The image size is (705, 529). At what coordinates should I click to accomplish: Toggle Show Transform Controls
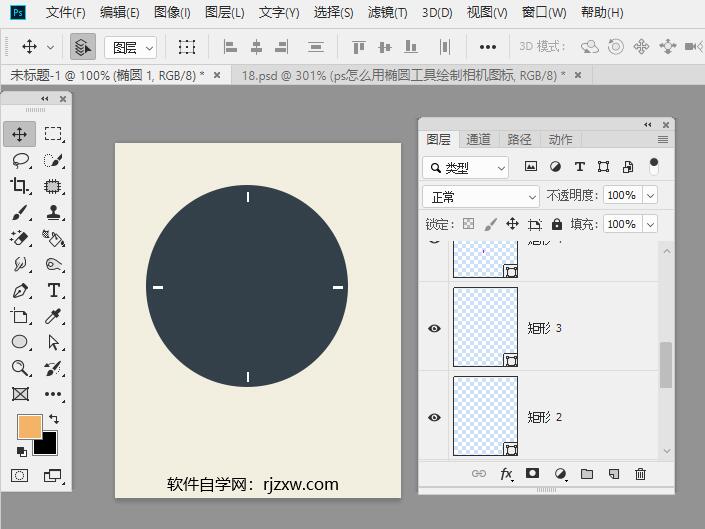pyautogui.click(x=187, y=47)
